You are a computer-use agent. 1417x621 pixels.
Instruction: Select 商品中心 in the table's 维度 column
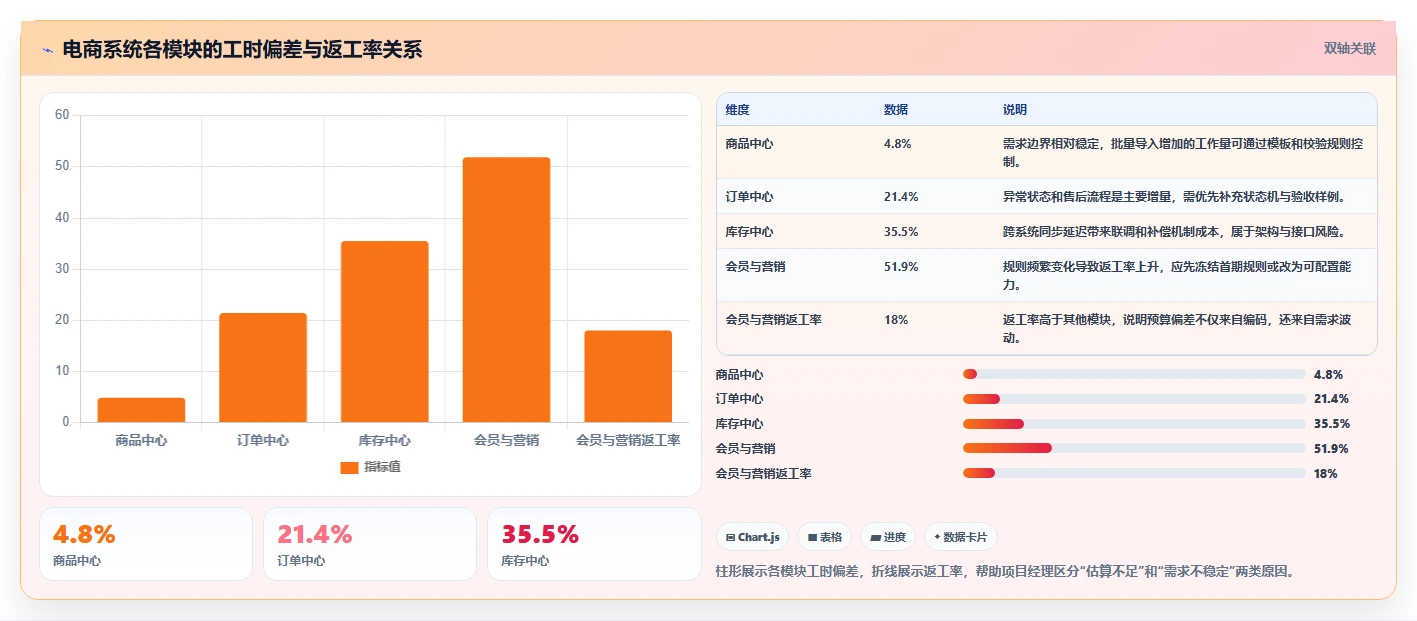point(750,143)
